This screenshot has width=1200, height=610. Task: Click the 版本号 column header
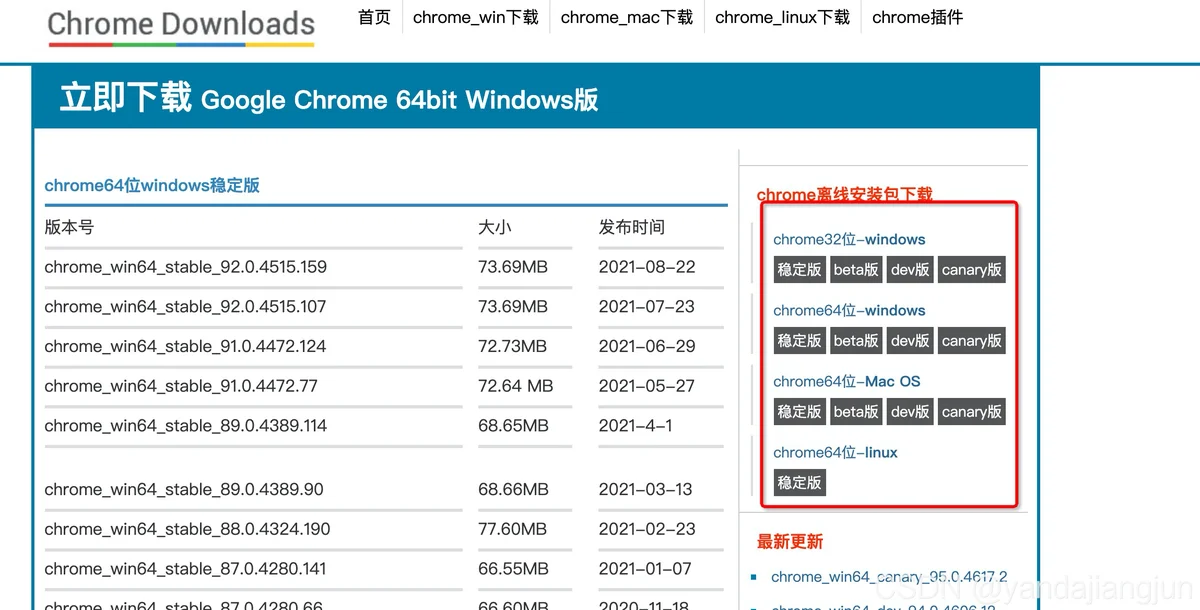(69, 227)
